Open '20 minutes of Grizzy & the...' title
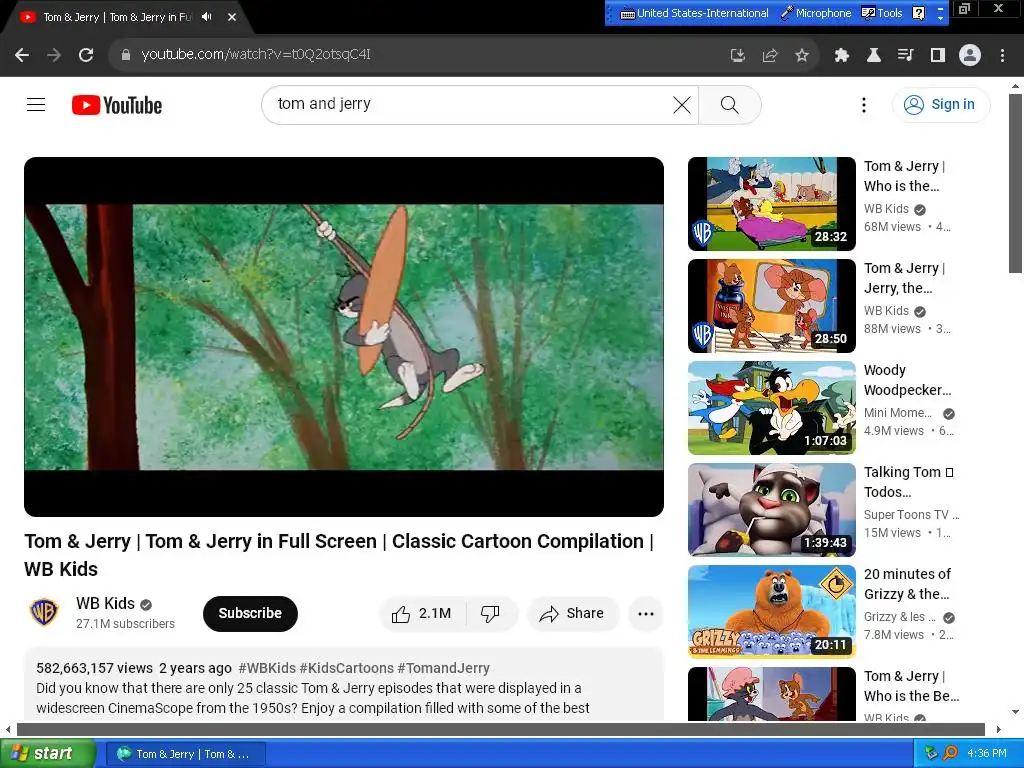This screenshot has width=1024, height=768. 907,584
